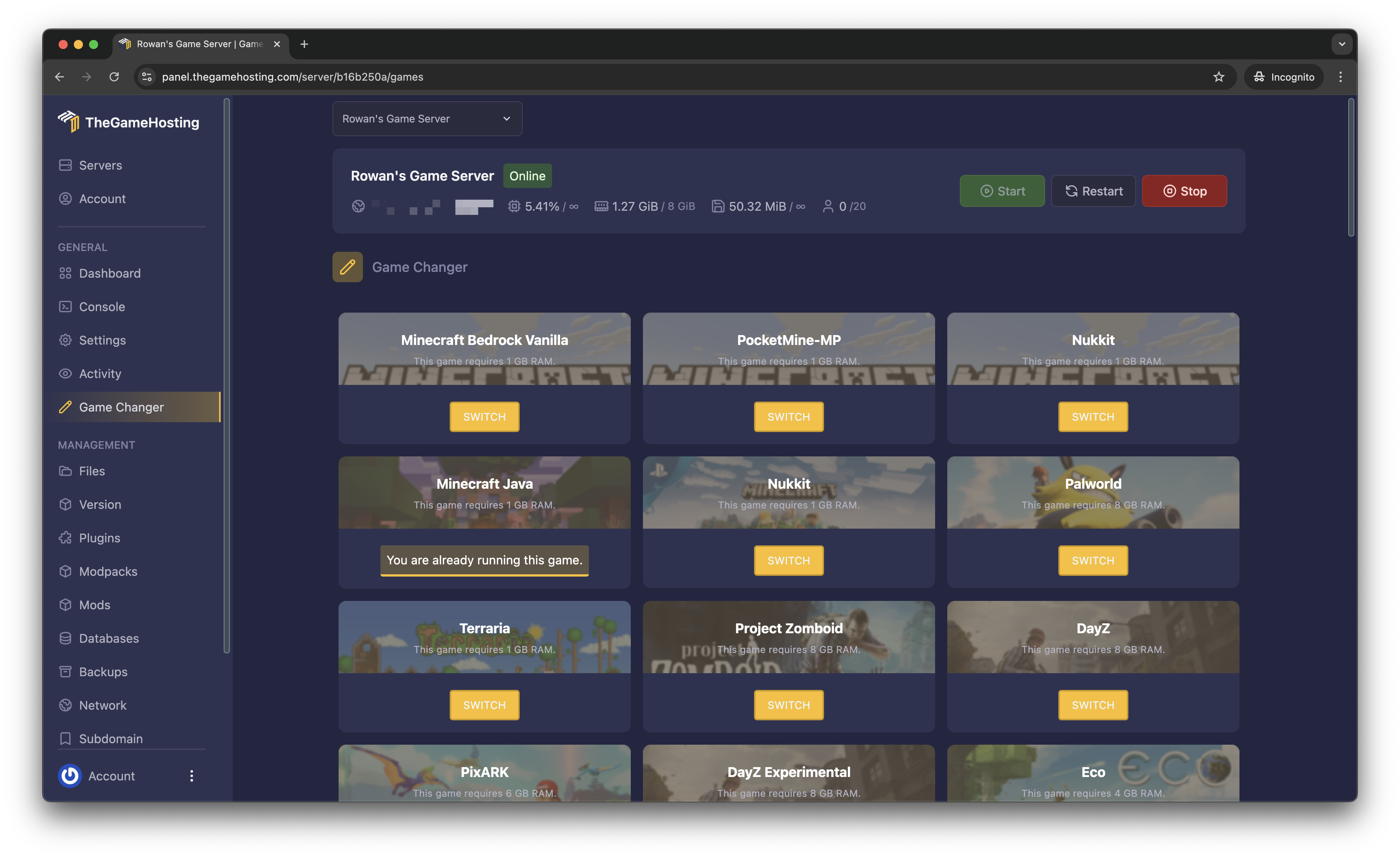Image resolution: width=1400 pixels, height=858 pixels.
Task: Click the Terraria game banner thumbnail
Action: coord(484,637)
